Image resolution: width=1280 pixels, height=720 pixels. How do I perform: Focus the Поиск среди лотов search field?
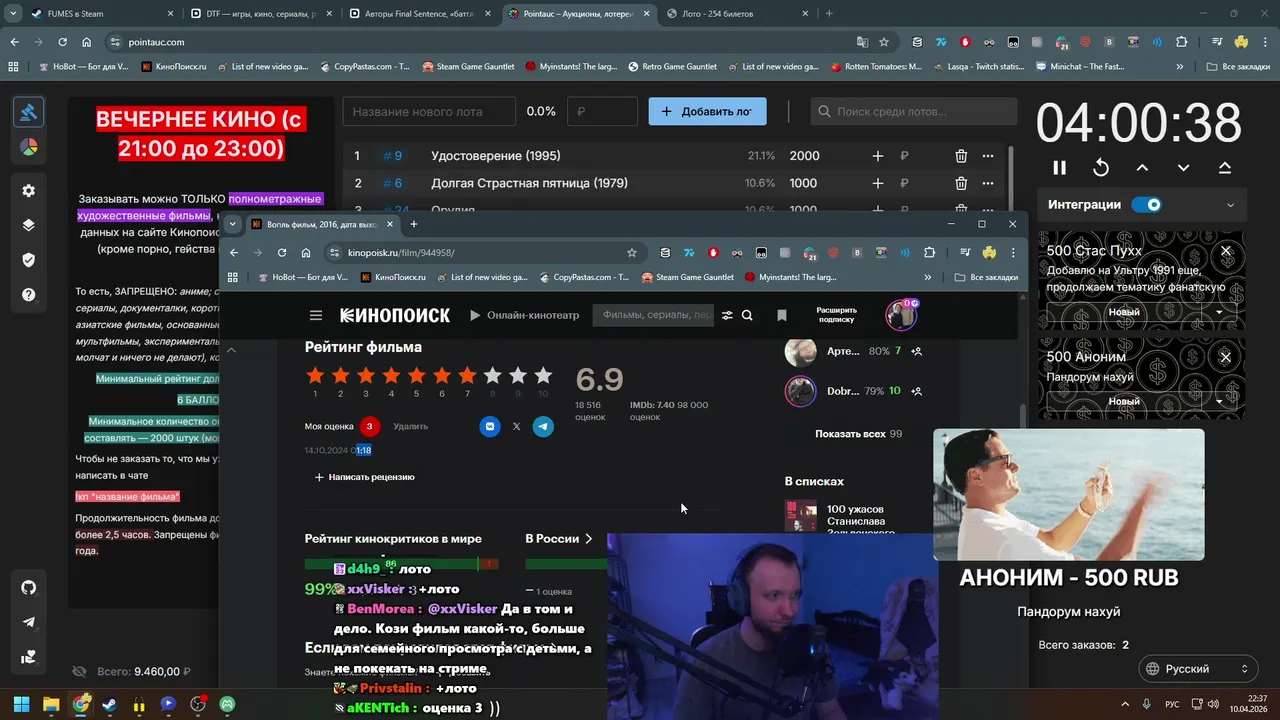(x=914, y=112)
